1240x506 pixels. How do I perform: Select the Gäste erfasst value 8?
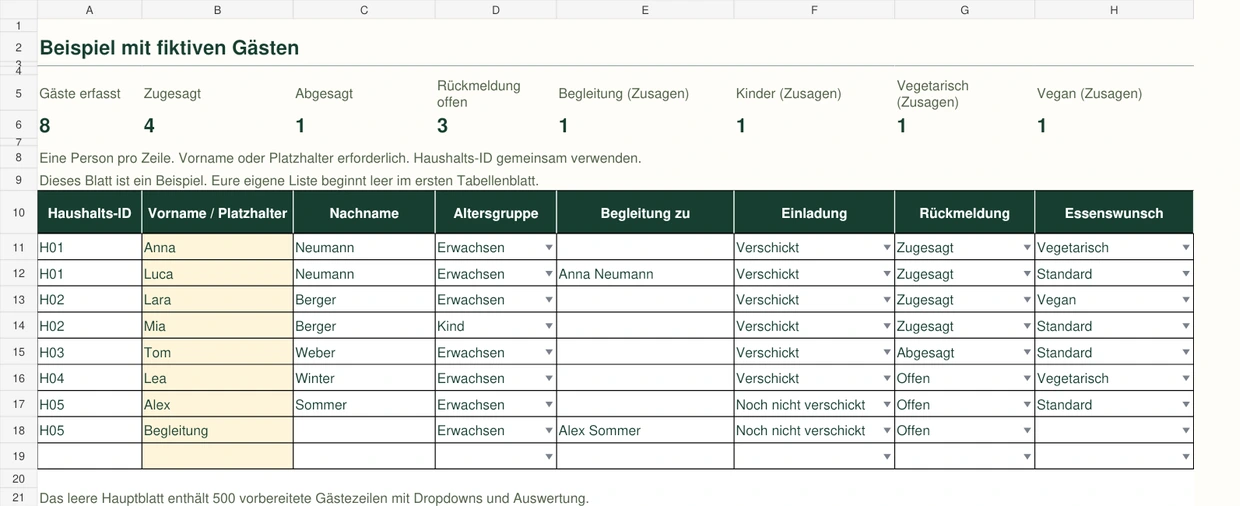point(45,126)
